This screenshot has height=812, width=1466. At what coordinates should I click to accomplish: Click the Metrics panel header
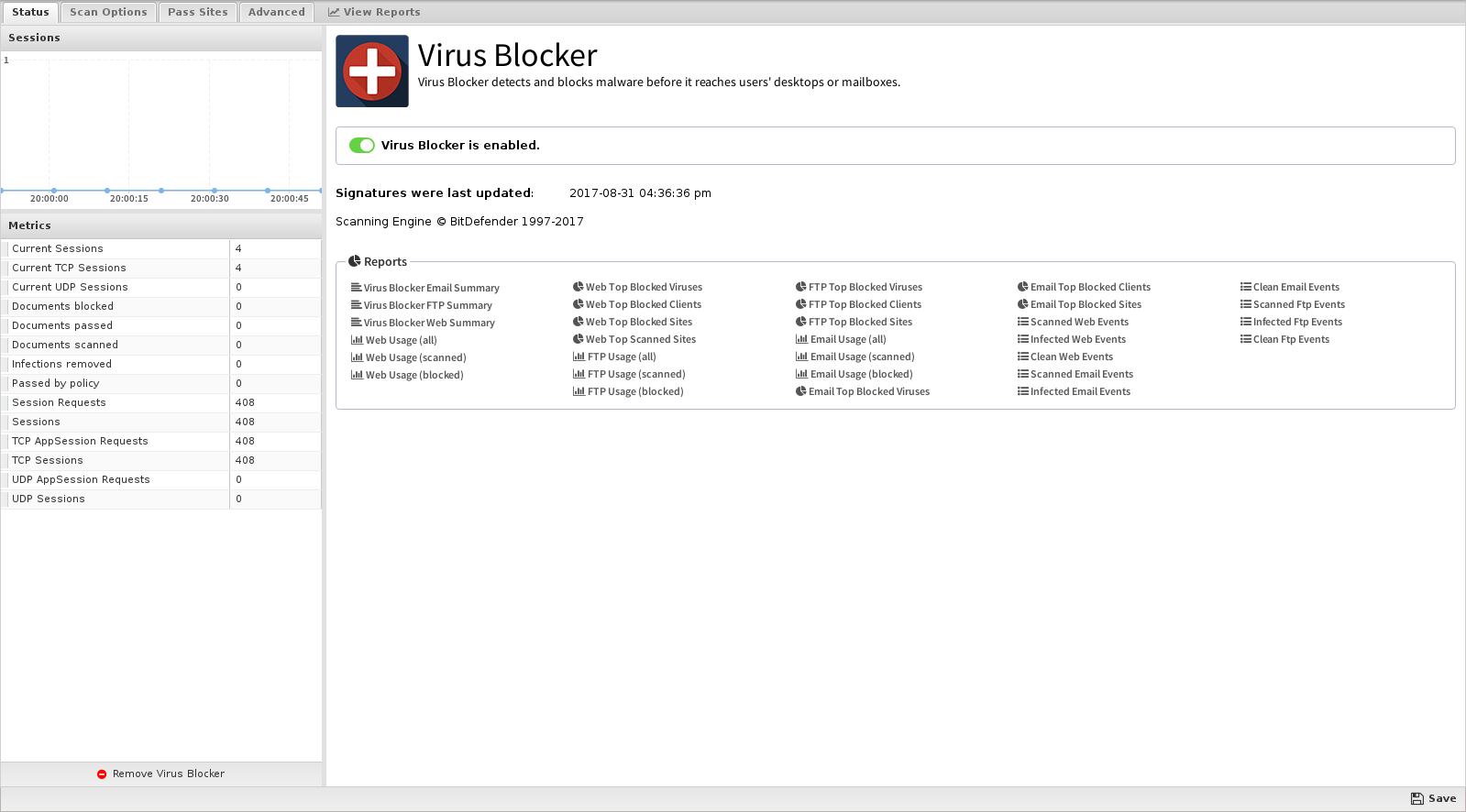[161, 225]
